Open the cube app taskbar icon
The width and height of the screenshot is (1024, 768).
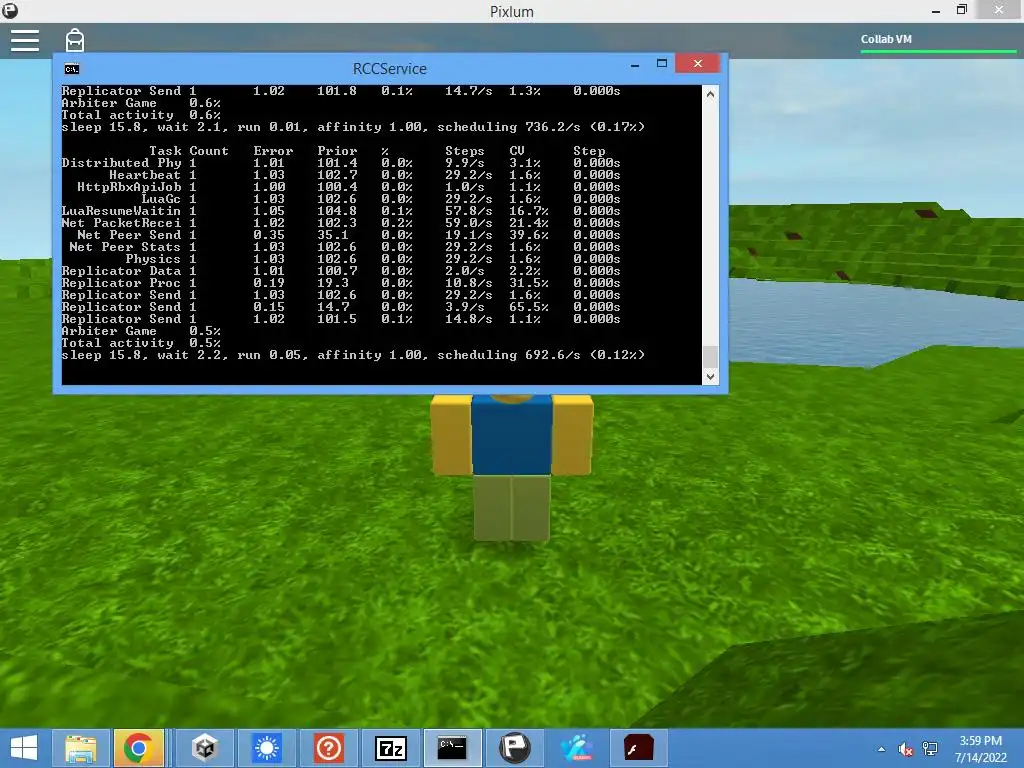tap(204, 748)
